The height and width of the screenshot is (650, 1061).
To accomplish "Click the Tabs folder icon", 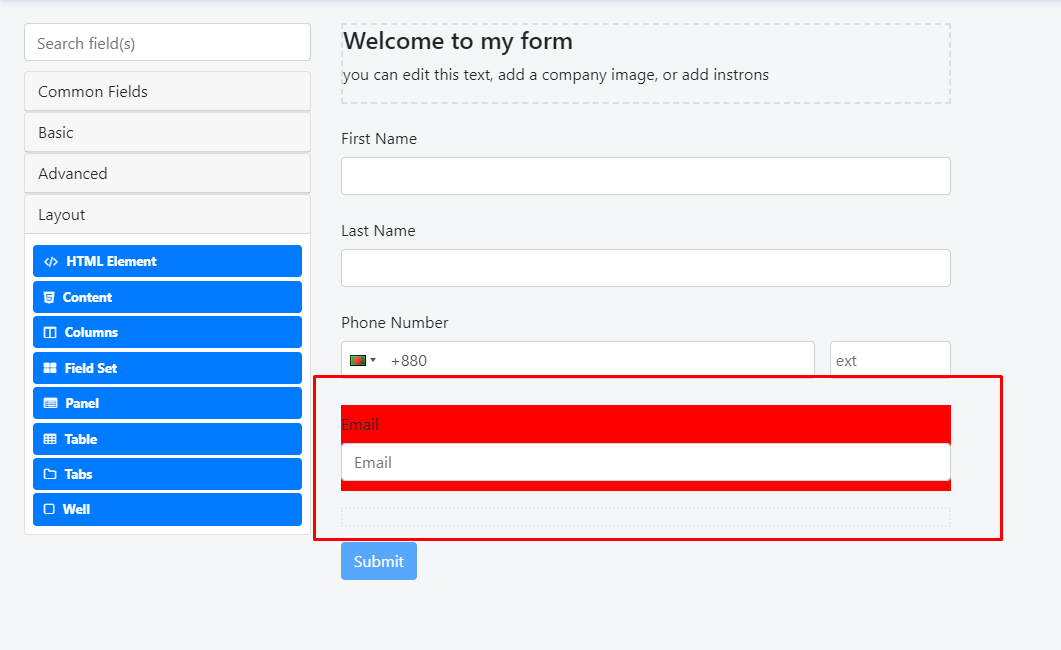I will [50, 475].
